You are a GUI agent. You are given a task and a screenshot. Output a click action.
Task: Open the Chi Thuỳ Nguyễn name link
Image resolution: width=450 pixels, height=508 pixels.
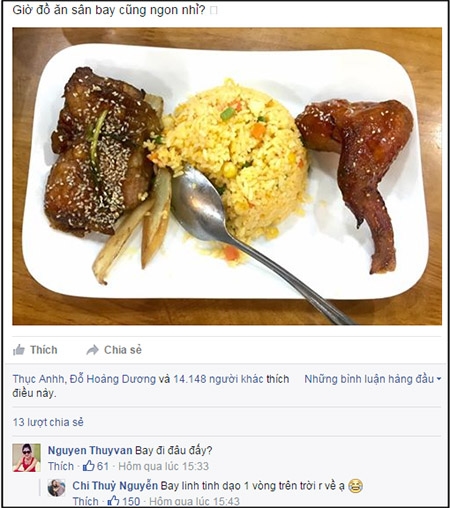click(x=115, y=486)
